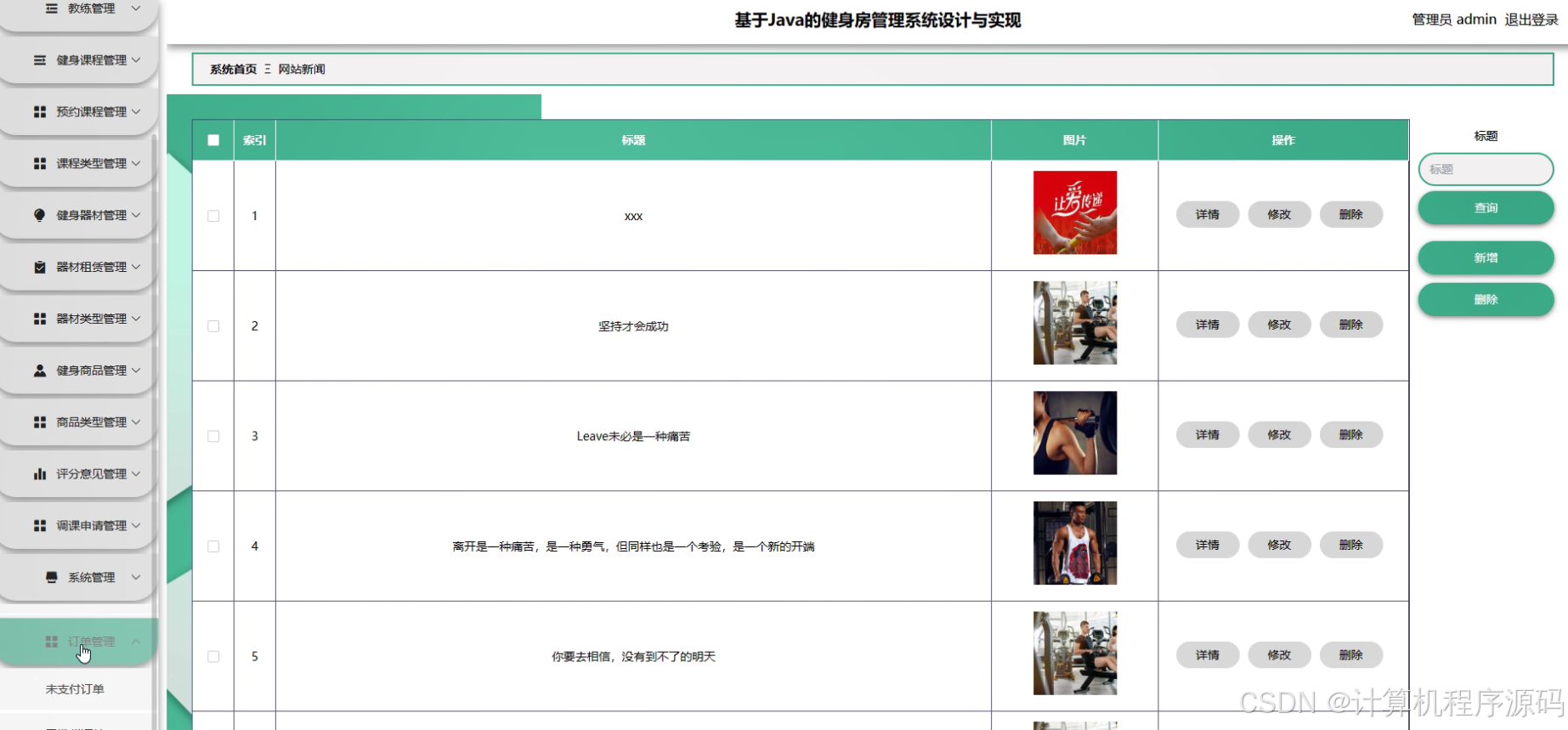Click the title text 坚持才会成功

coord(633,326)
